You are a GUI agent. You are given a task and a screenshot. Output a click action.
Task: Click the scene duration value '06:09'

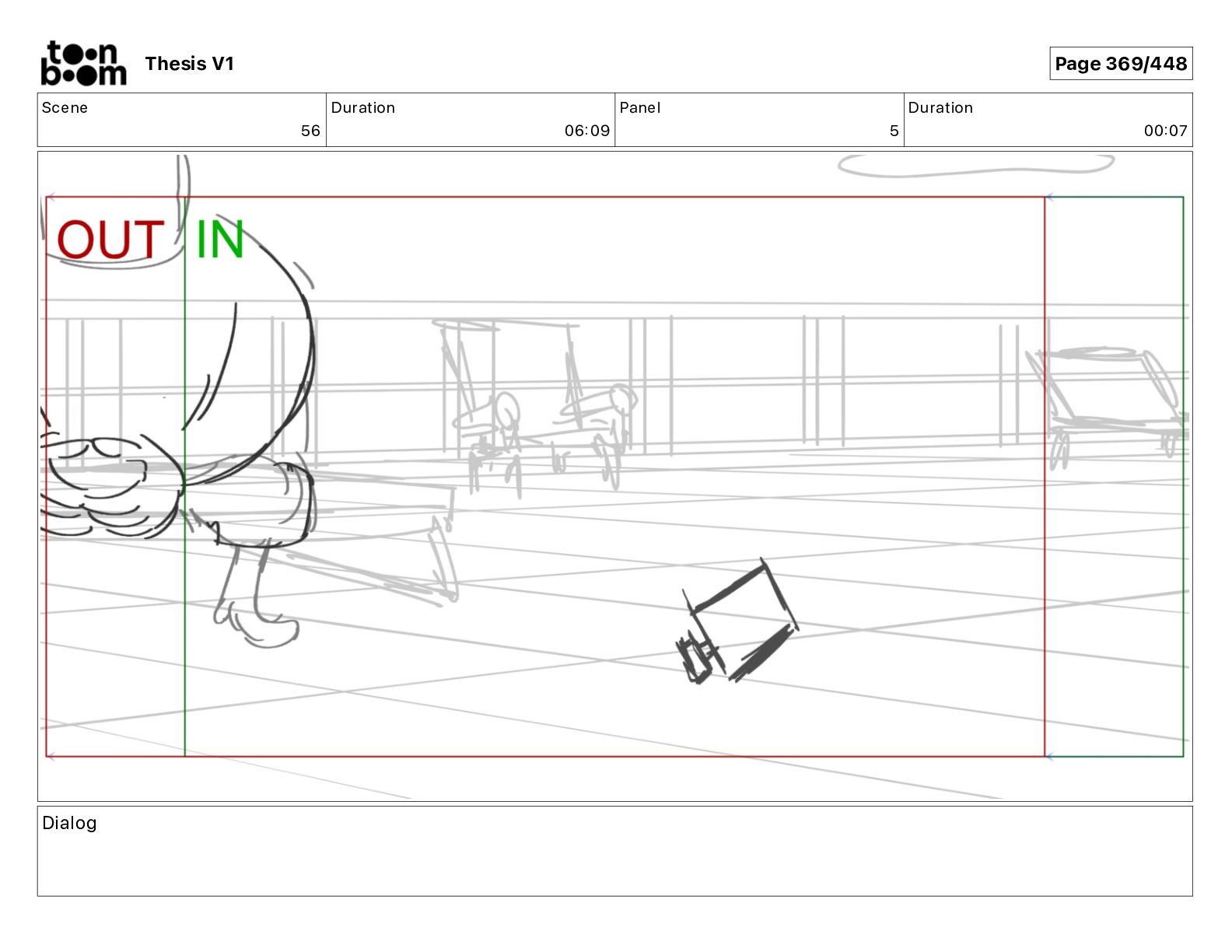click(587, 131)
